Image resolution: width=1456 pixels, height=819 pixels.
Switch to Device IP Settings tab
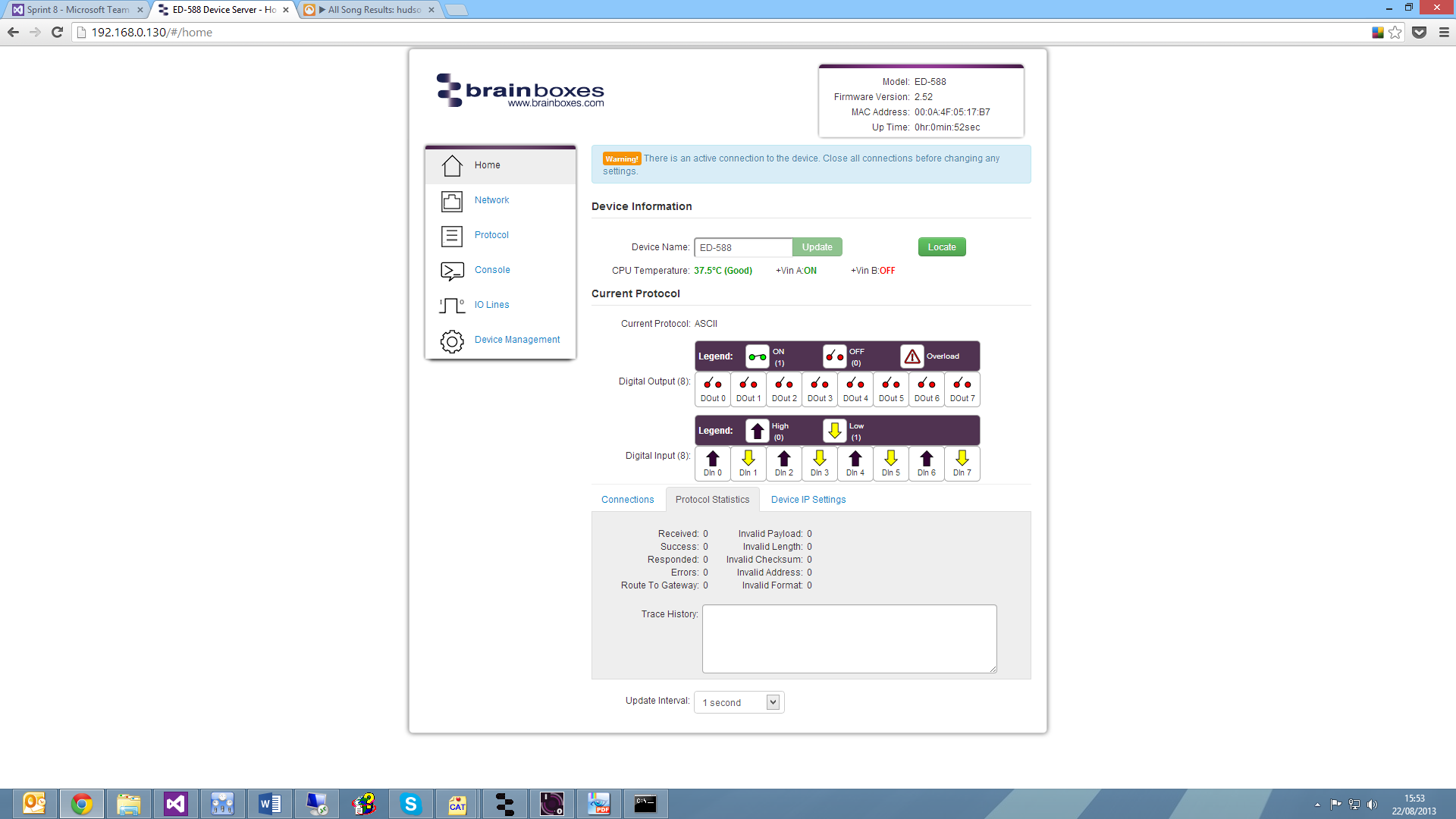click(x=808, y=500)
